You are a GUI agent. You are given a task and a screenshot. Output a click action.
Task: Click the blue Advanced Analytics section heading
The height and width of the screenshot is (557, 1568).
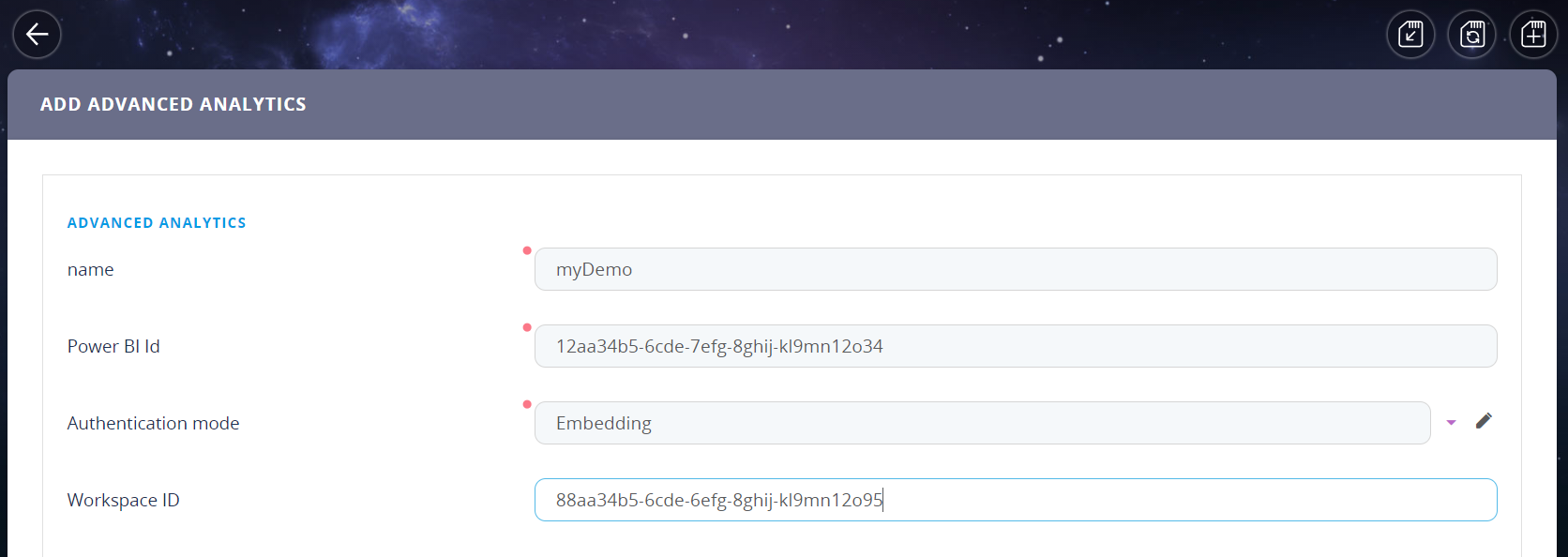click(x=157, y=223)
